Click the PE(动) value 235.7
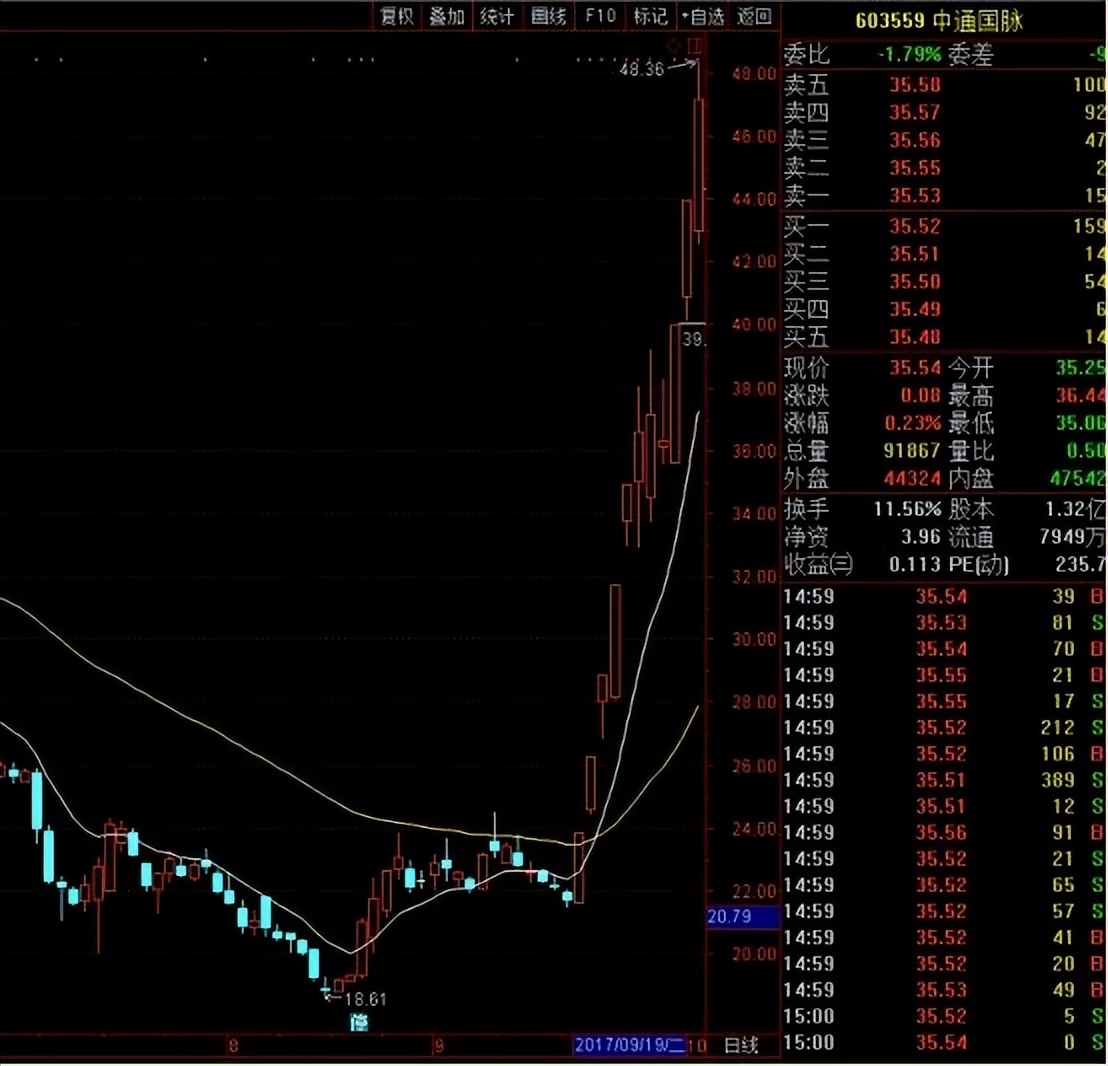1108x1066 pixels. click(1080, 564)
